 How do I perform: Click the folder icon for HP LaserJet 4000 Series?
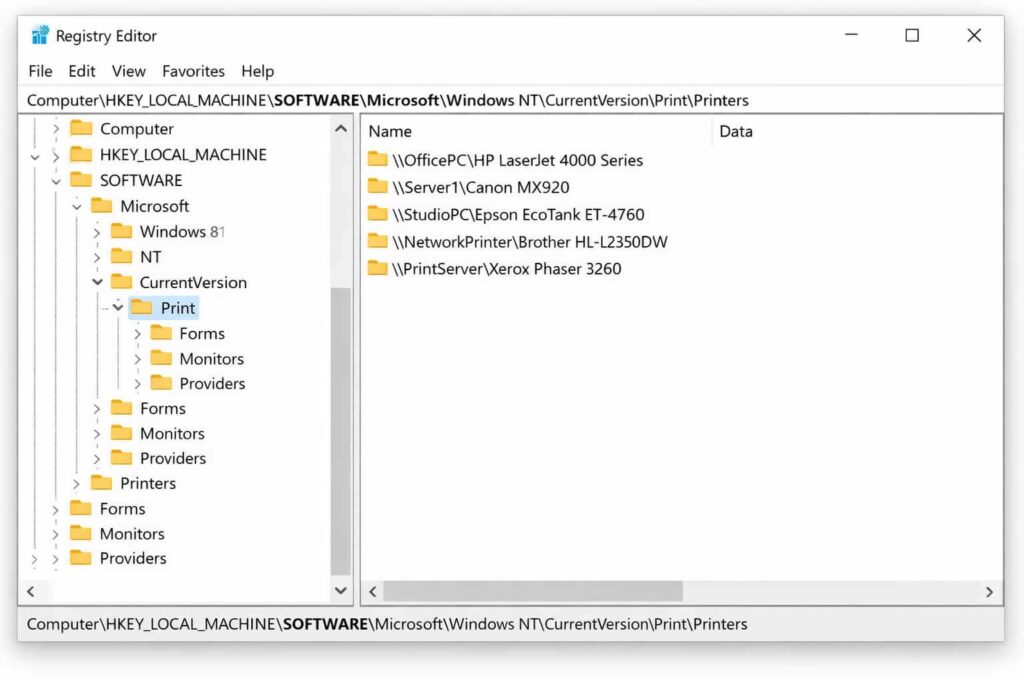point(377,160)
